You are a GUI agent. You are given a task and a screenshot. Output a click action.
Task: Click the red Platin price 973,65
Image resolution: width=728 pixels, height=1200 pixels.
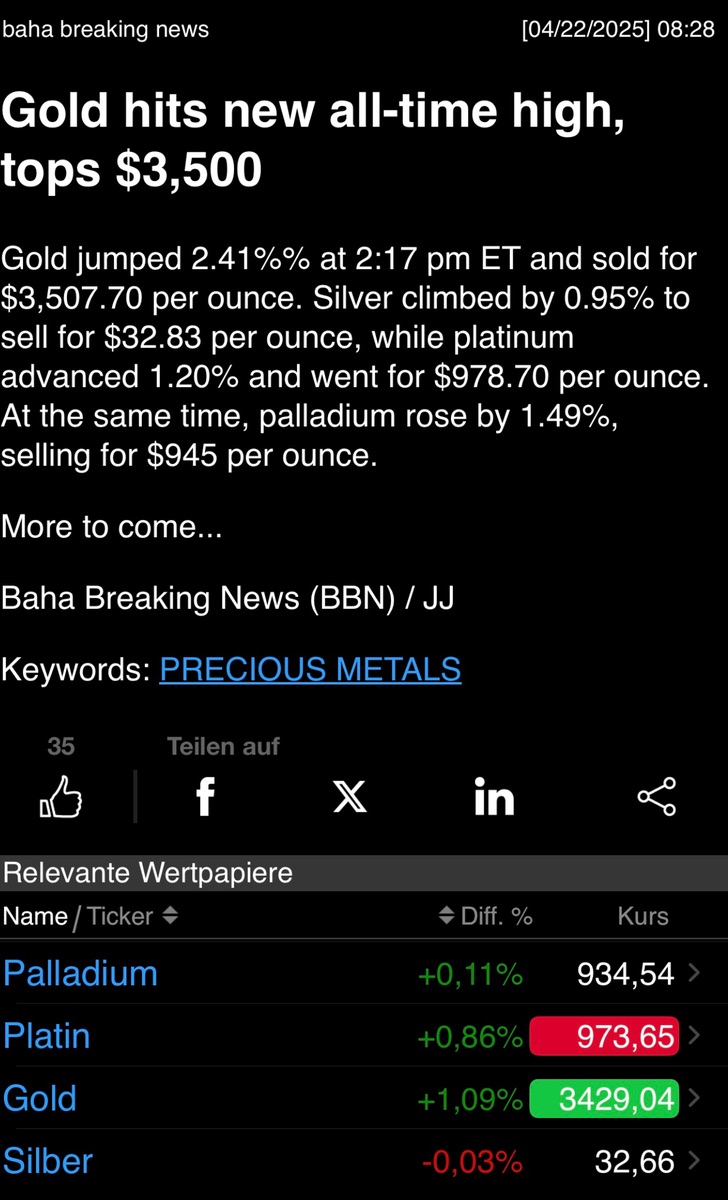point(604,1036)
